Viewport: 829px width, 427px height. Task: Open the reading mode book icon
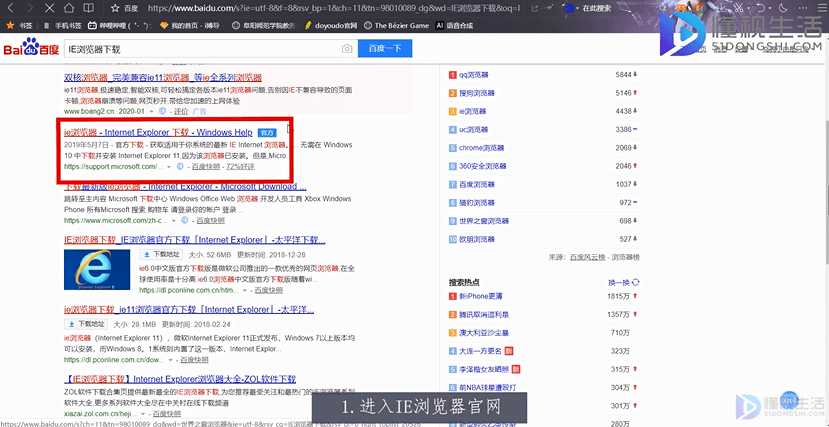click(89, 8)
